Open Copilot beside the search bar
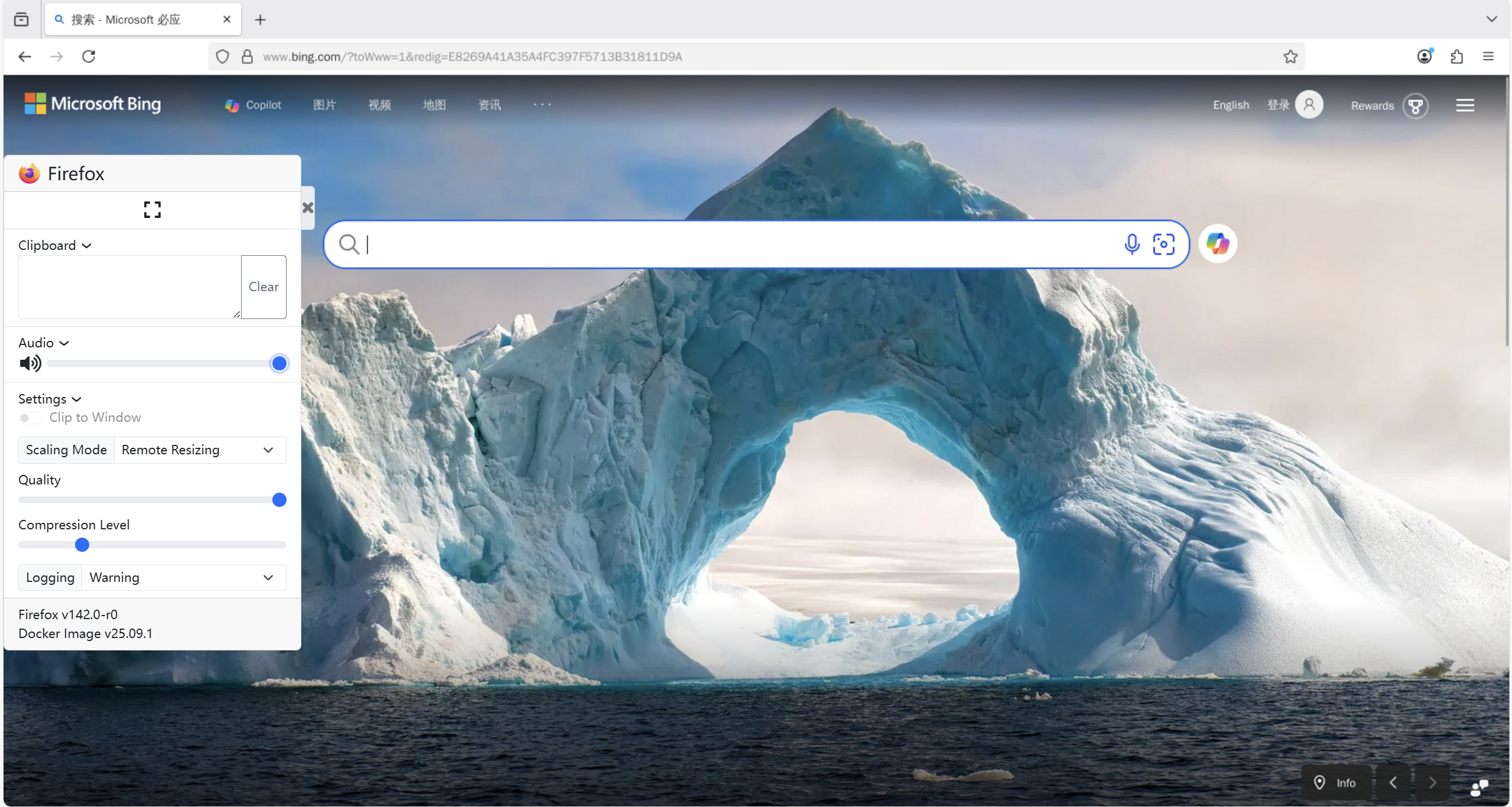Viewport: 1512px width, 807px height. click(x=1217, y=243)
